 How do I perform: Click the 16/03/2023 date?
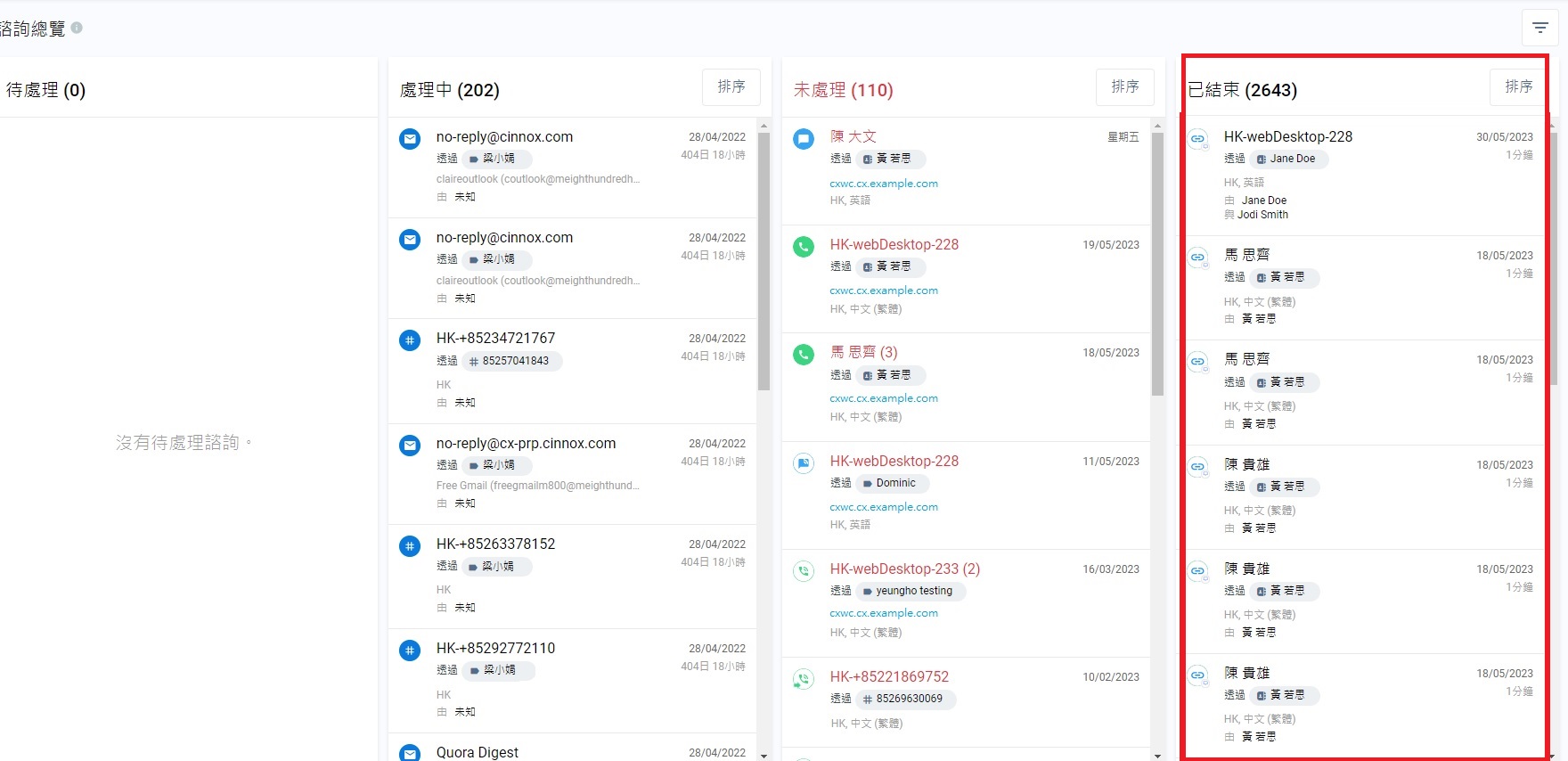[1111, 569]
